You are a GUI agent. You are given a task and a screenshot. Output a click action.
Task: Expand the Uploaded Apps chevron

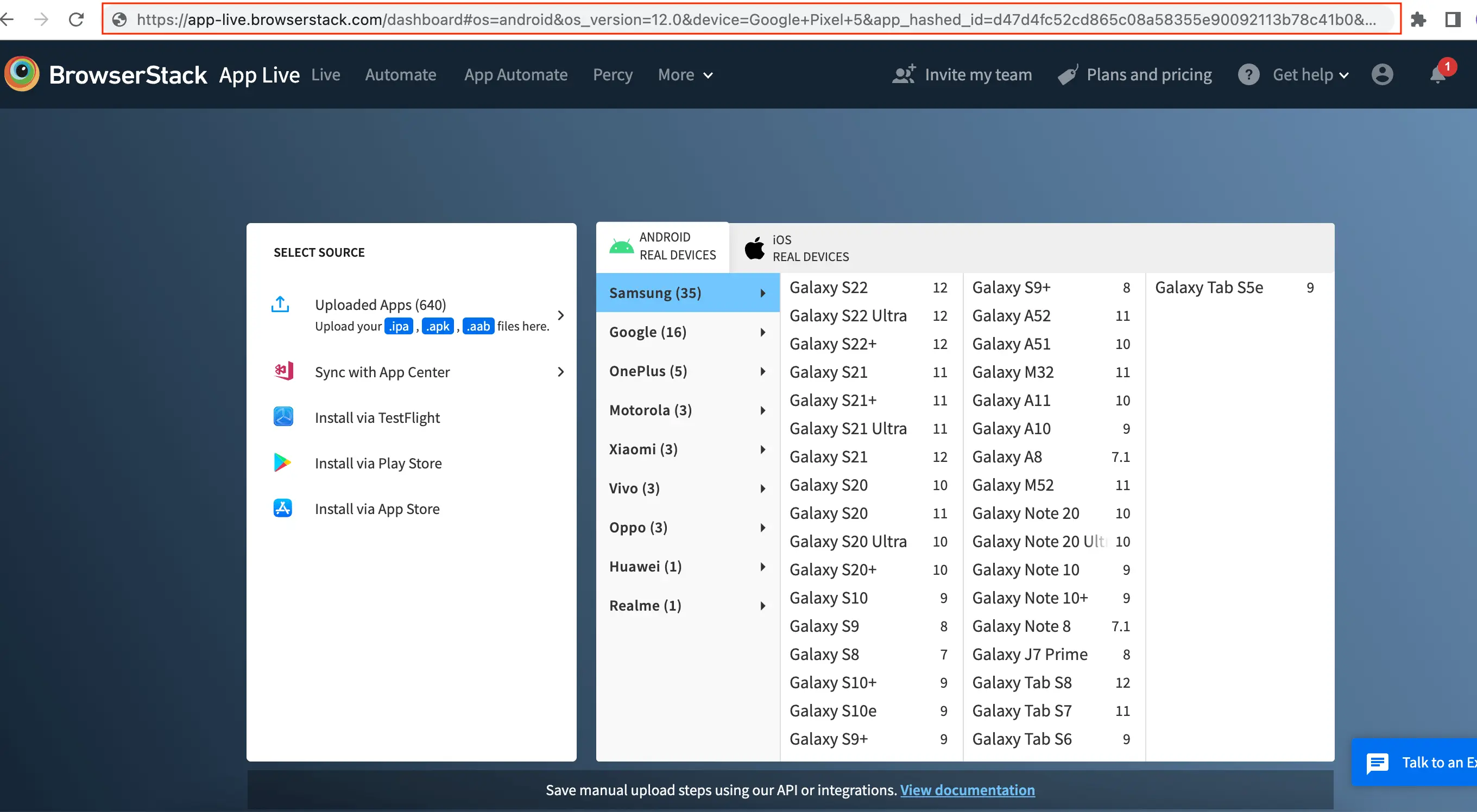(x=560, y=315)
